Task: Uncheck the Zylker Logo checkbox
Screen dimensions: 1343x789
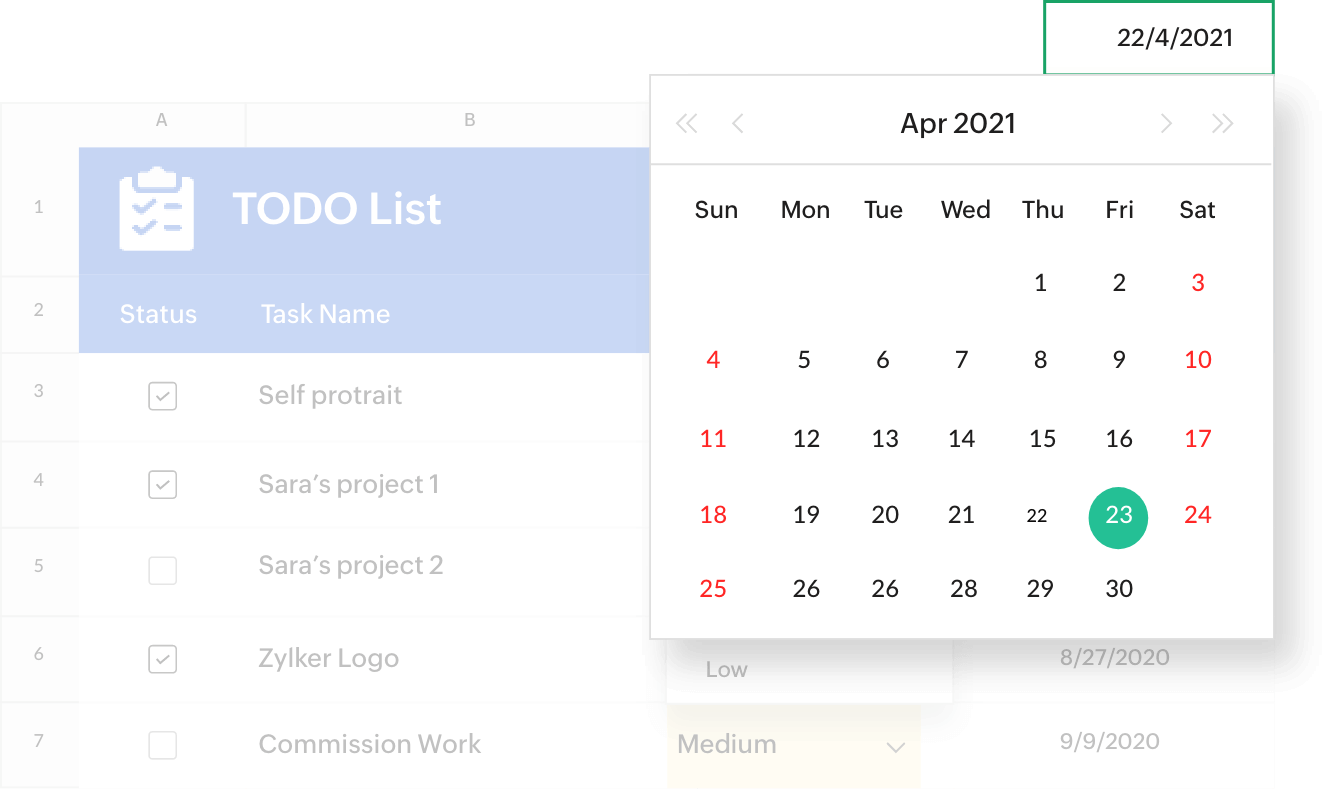Action: click(162, 659)
